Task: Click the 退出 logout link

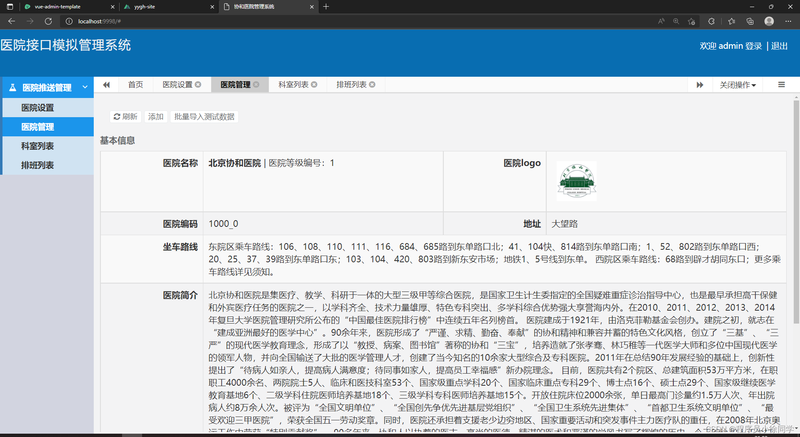Action: pos(779,46)
